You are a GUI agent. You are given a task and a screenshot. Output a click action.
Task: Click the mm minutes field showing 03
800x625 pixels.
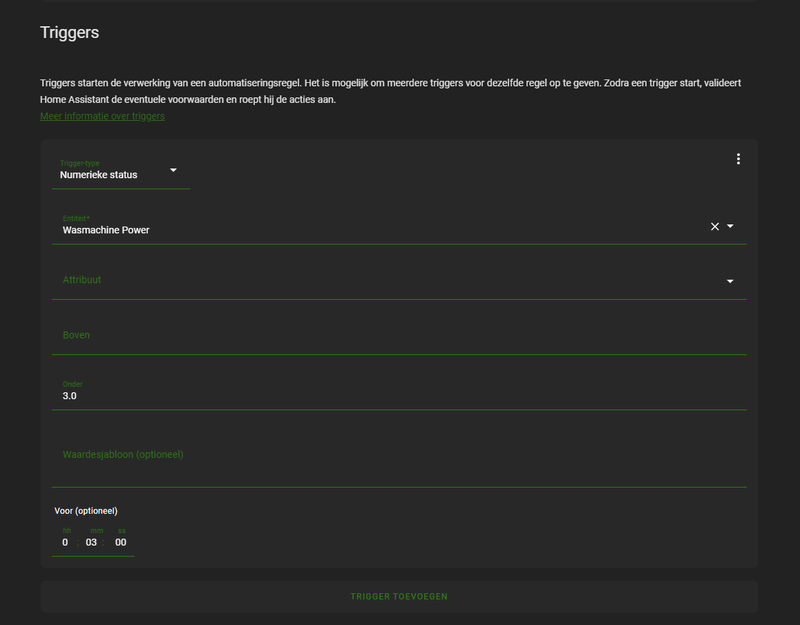pos(94,542)
